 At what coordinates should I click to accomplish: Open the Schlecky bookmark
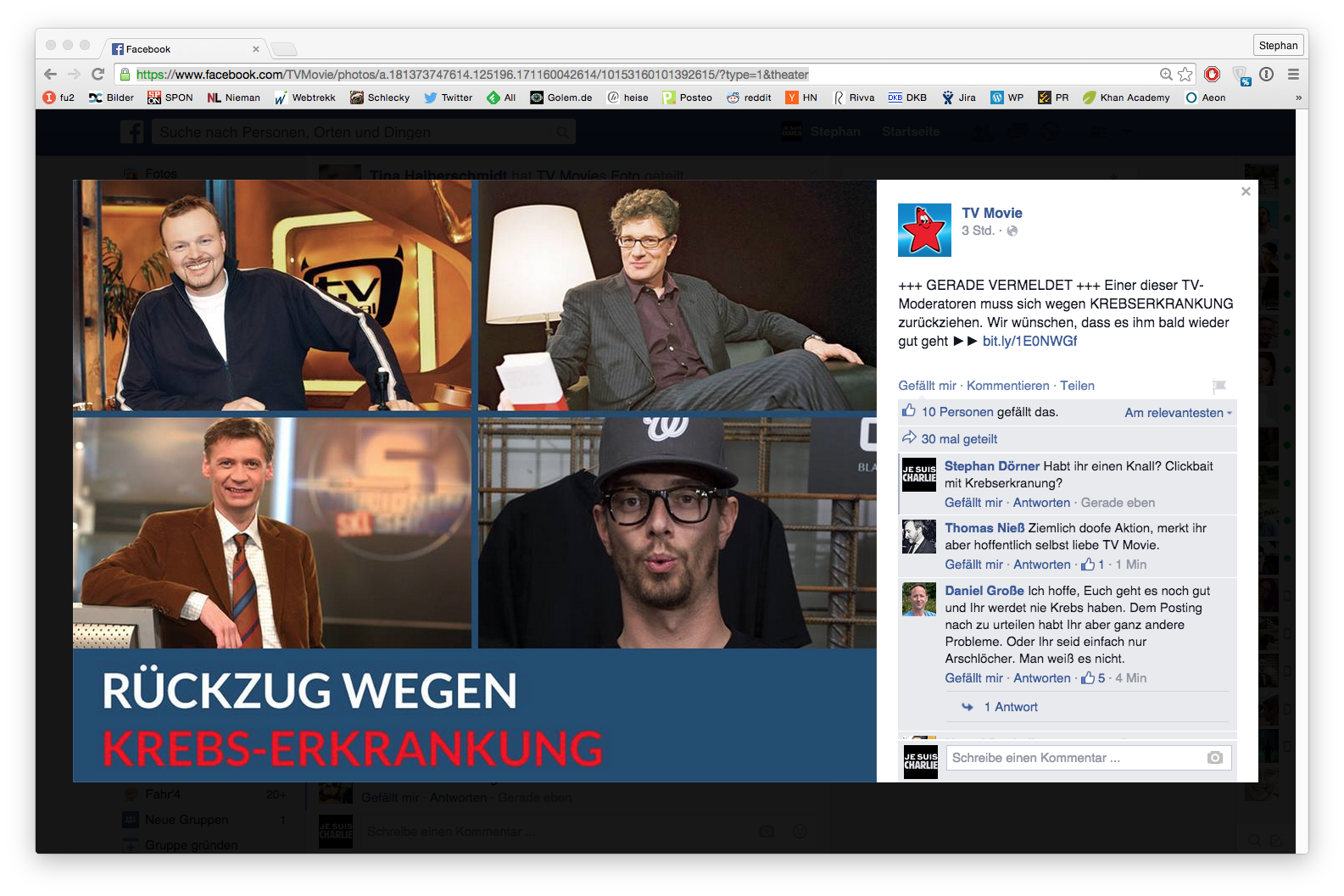click(380, 97)
